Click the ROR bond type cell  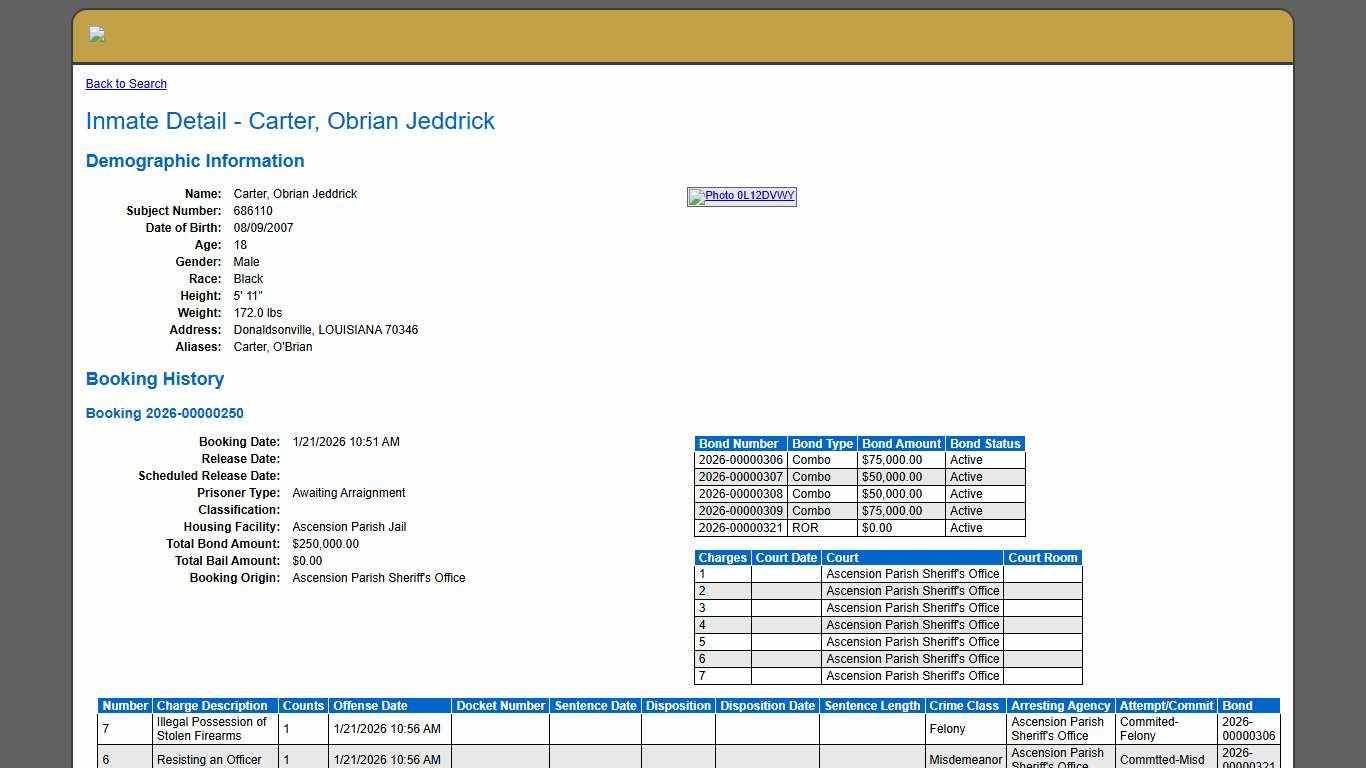[805, 528]
